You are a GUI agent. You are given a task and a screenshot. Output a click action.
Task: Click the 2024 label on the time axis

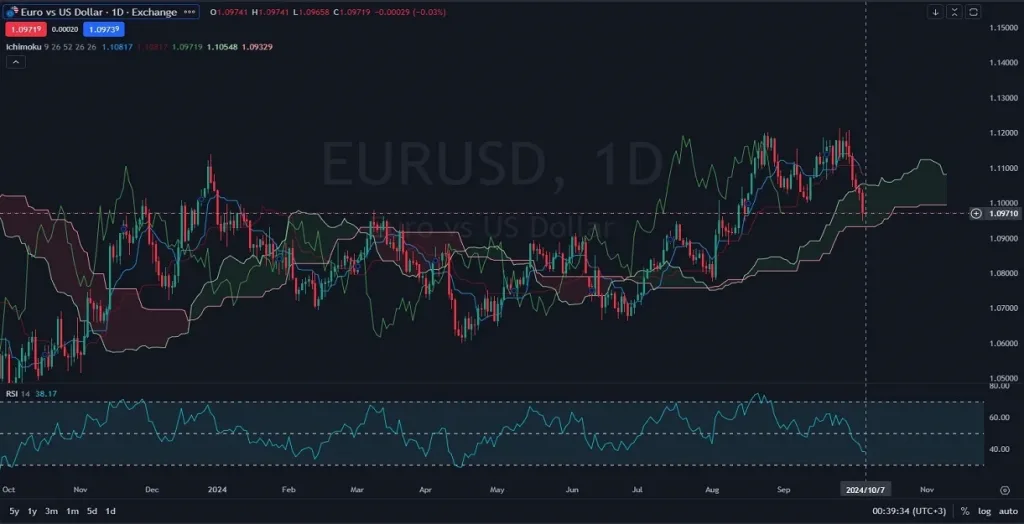tap(216, 489)
